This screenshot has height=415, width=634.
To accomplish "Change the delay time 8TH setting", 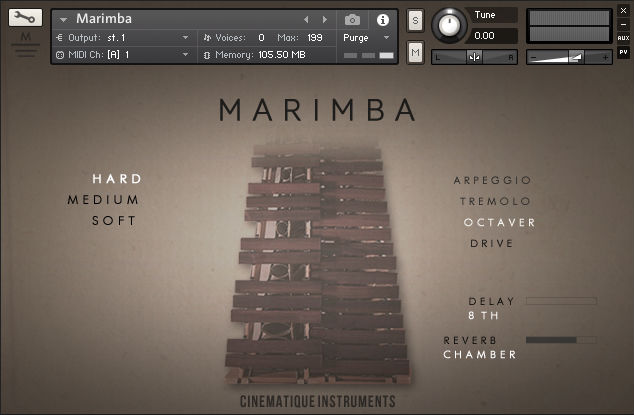I will click(483, 315).
